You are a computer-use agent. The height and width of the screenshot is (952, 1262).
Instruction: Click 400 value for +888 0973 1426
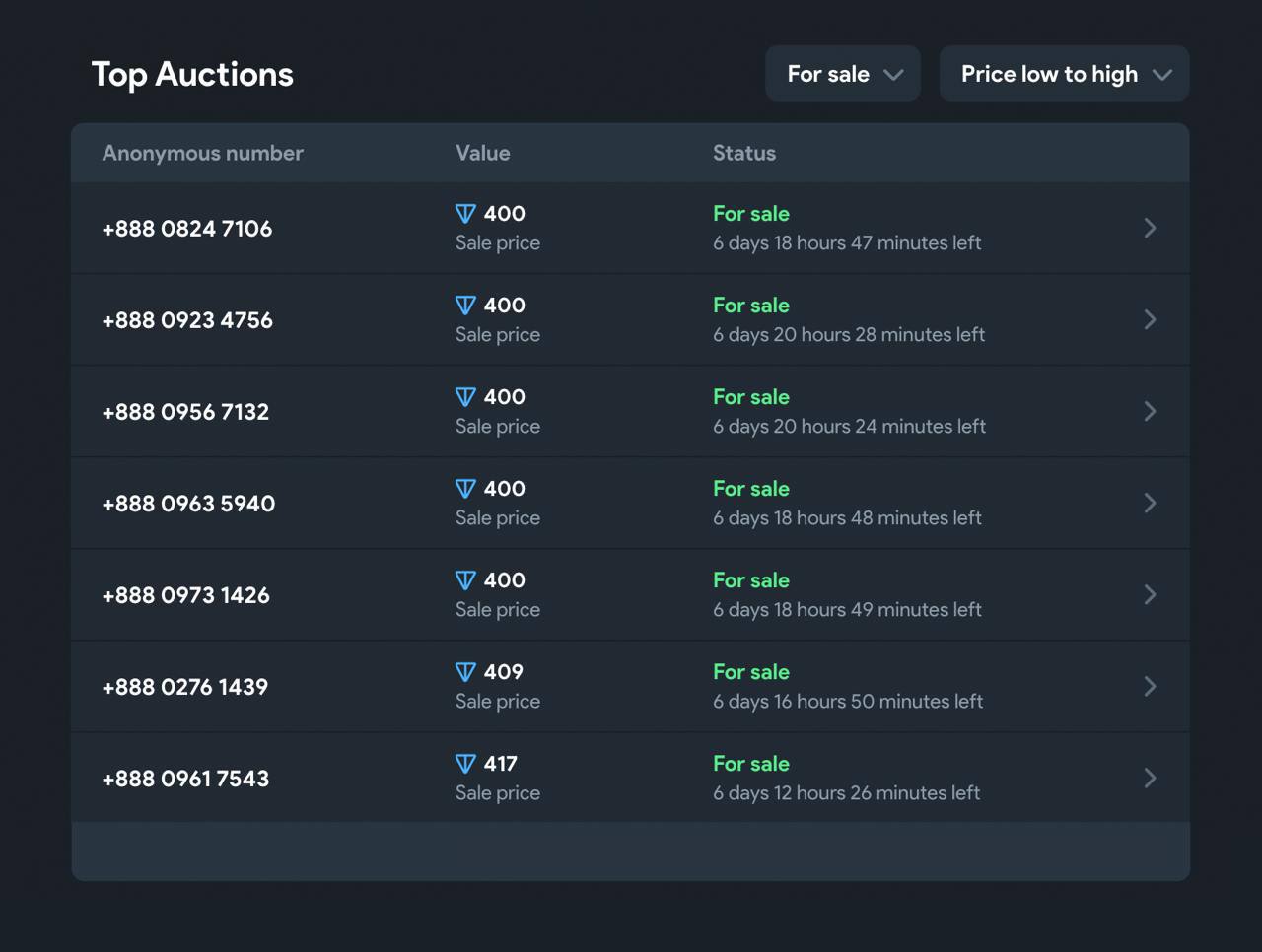pos(504,580)
